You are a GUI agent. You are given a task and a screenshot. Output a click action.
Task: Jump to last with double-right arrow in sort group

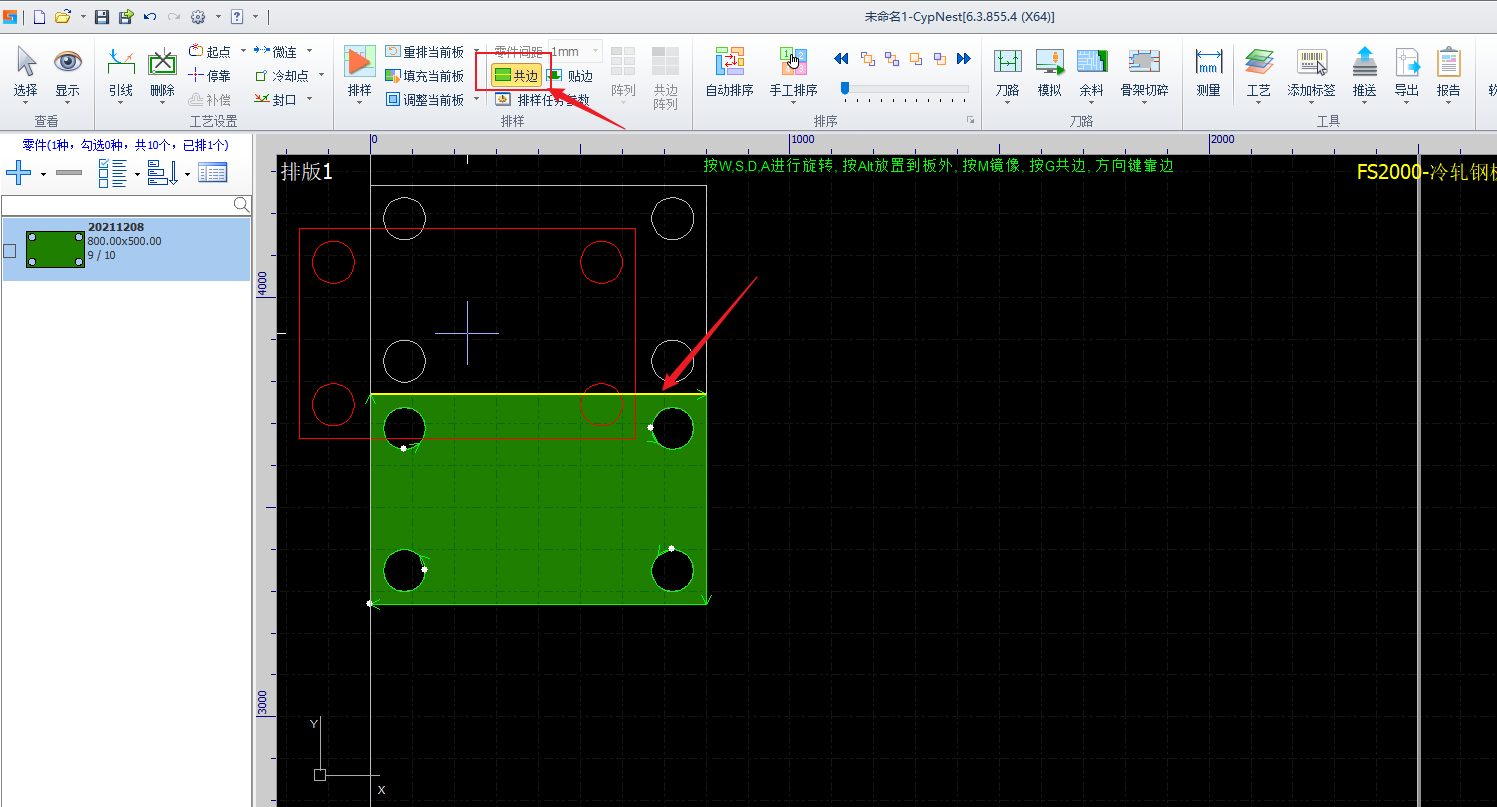964,59
